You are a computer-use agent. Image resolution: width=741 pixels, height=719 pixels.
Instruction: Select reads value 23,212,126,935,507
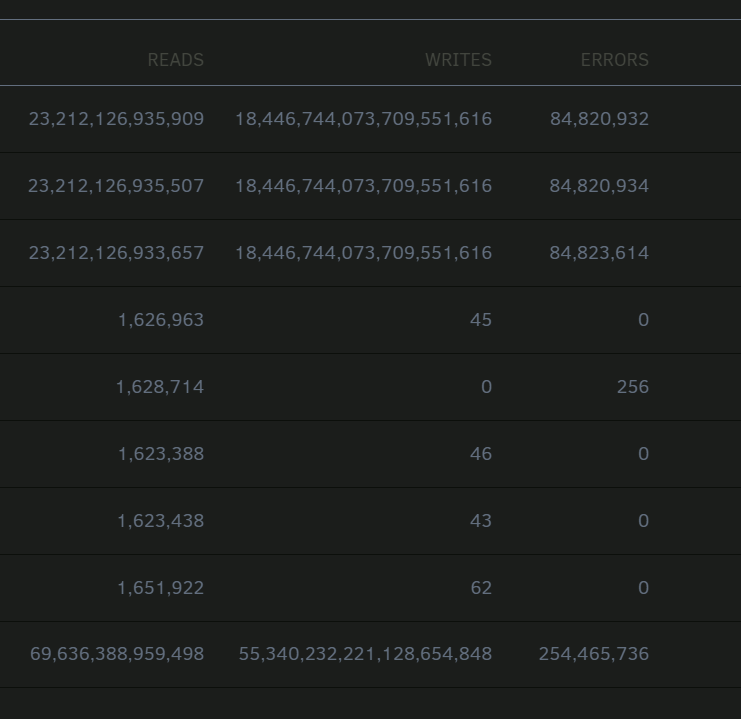[116, 186]
